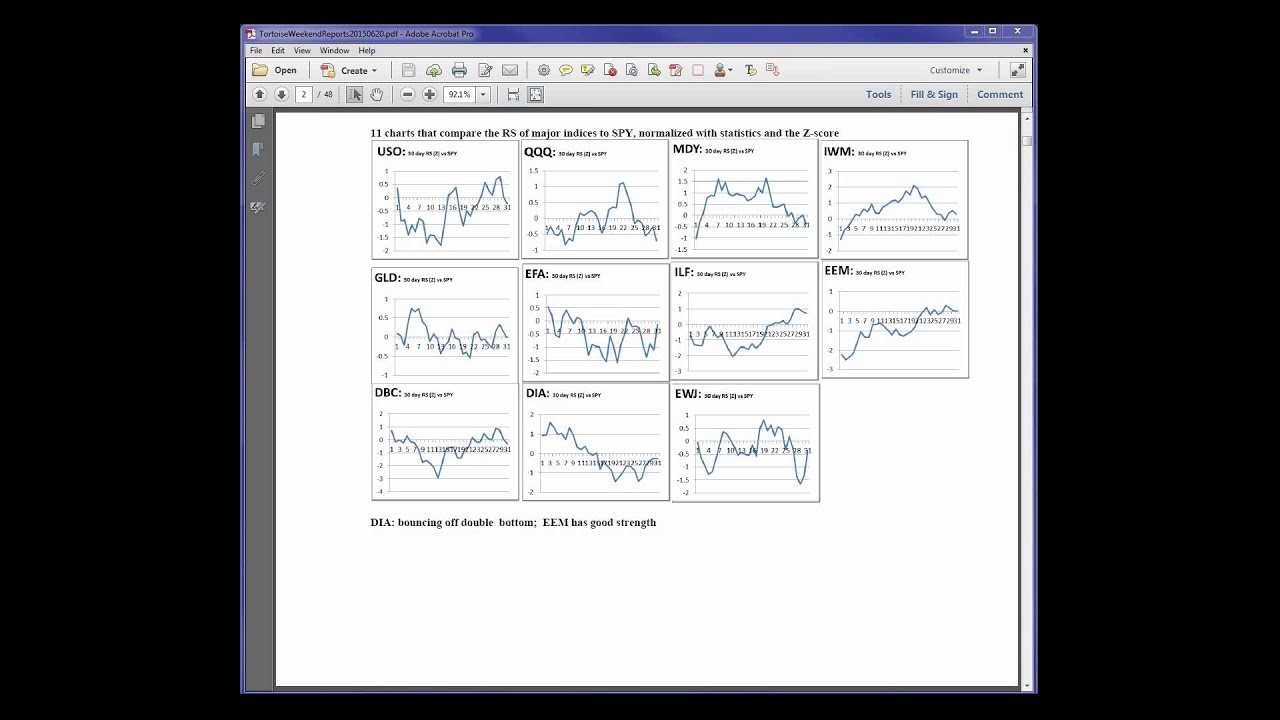The image size is (1280, 720).
Task: Show Page Thumbnails panel in left sidebar
Action: pos(258,121)
